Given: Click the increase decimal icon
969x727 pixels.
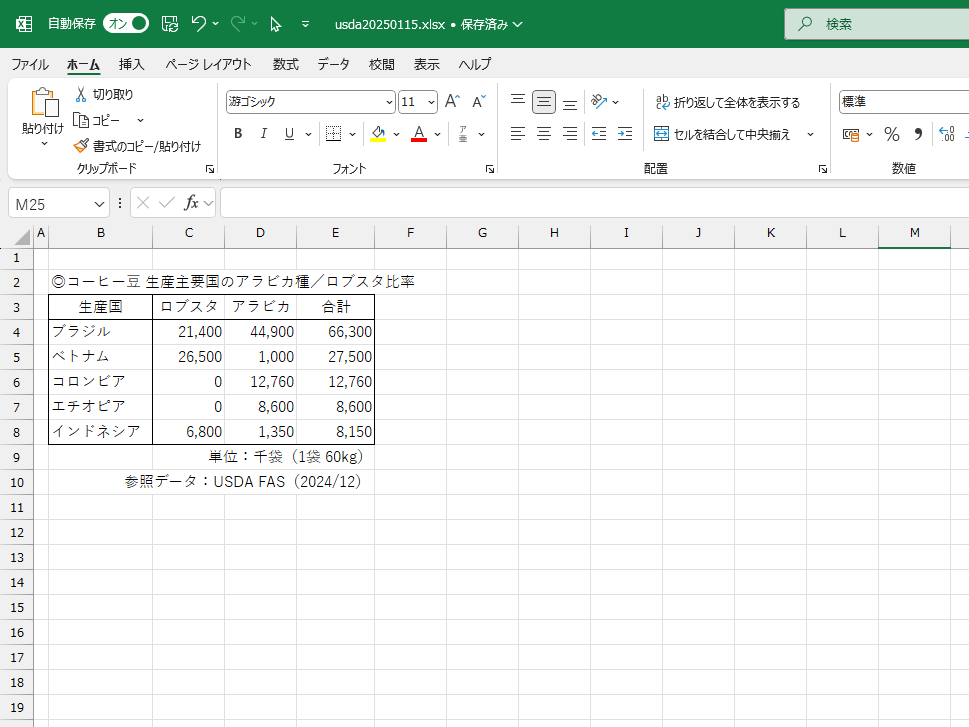Looking at the screenshot, I should (x=947, y=134).
